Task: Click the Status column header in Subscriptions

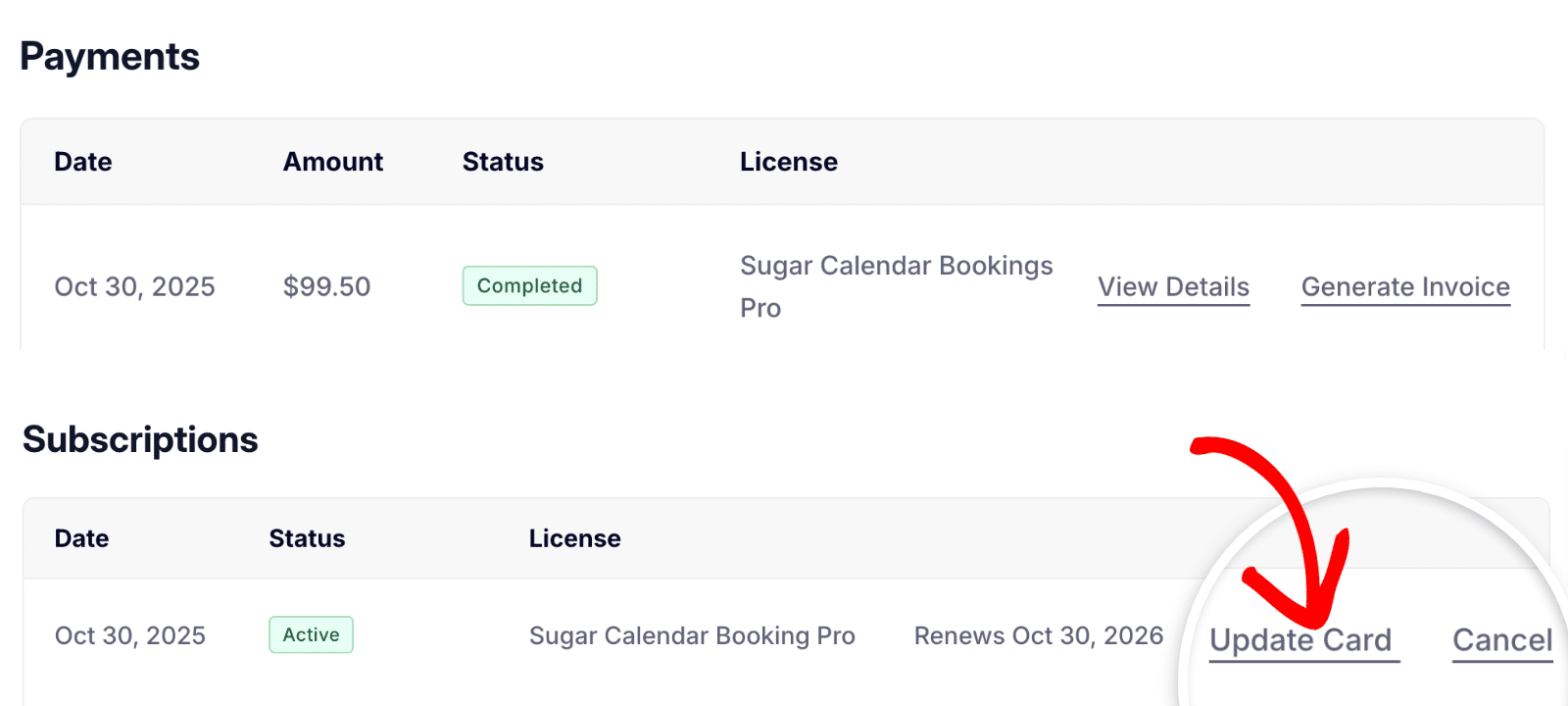Action: coord(307,538)
